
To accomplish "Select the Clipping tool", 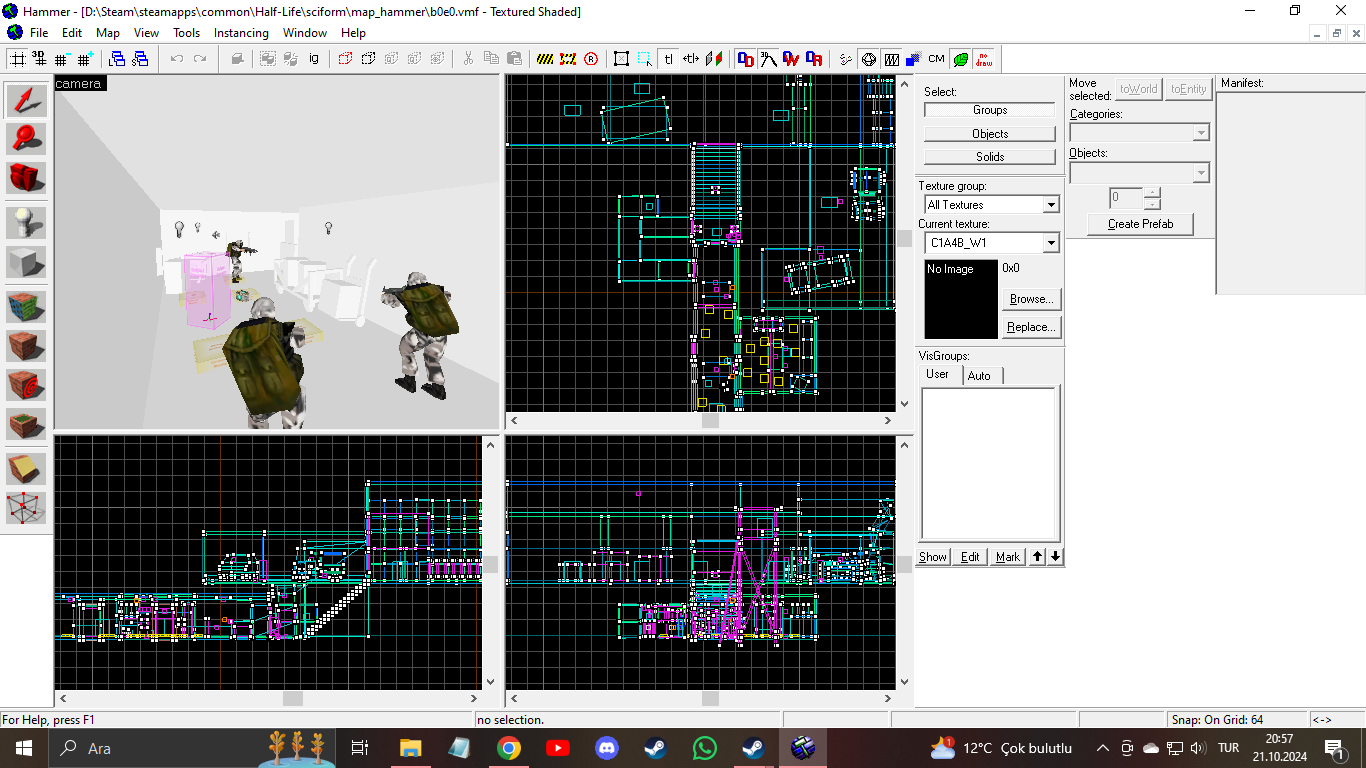I will point(27,468).
